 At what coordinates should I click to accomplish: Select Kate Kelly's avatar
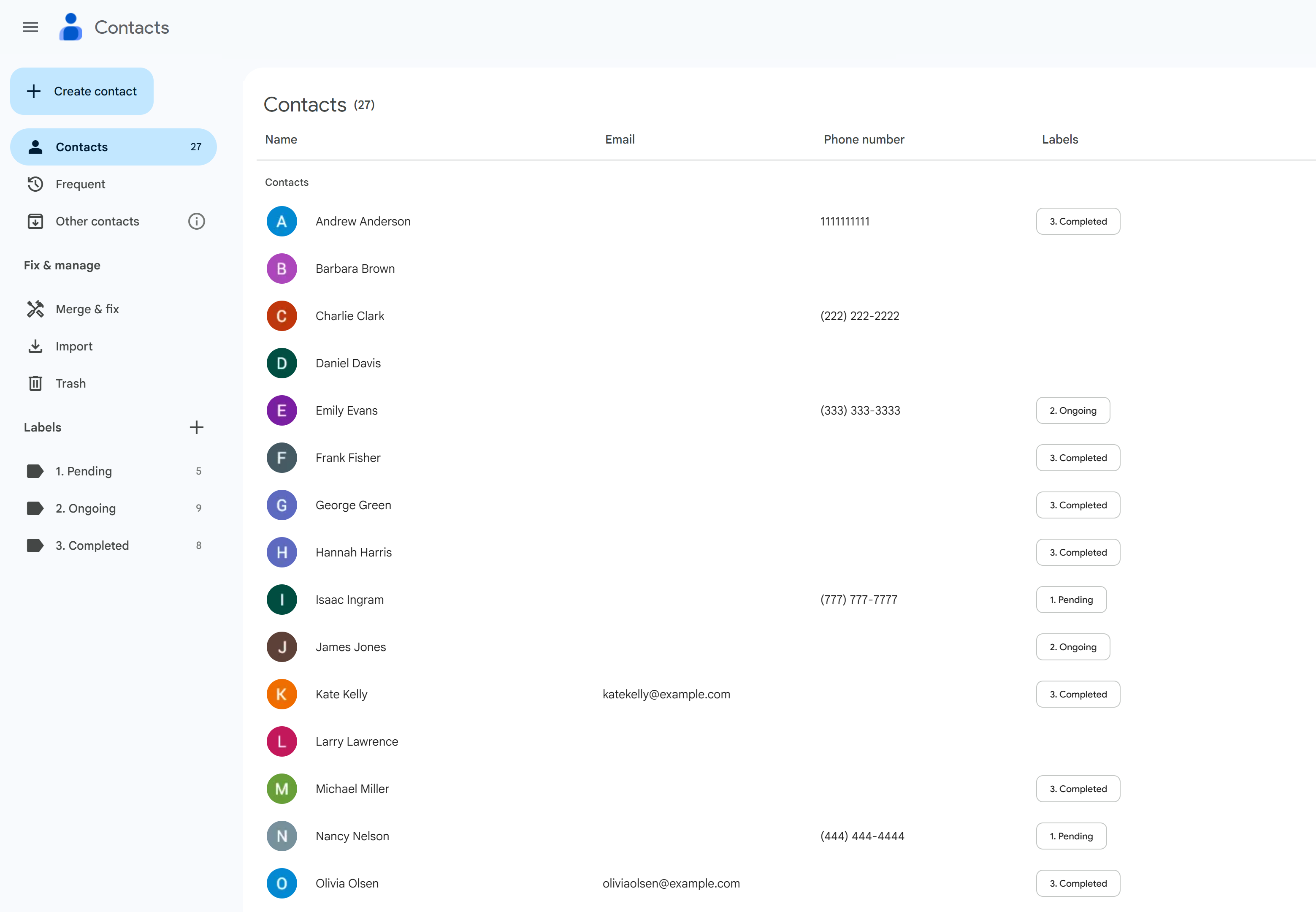282,694
